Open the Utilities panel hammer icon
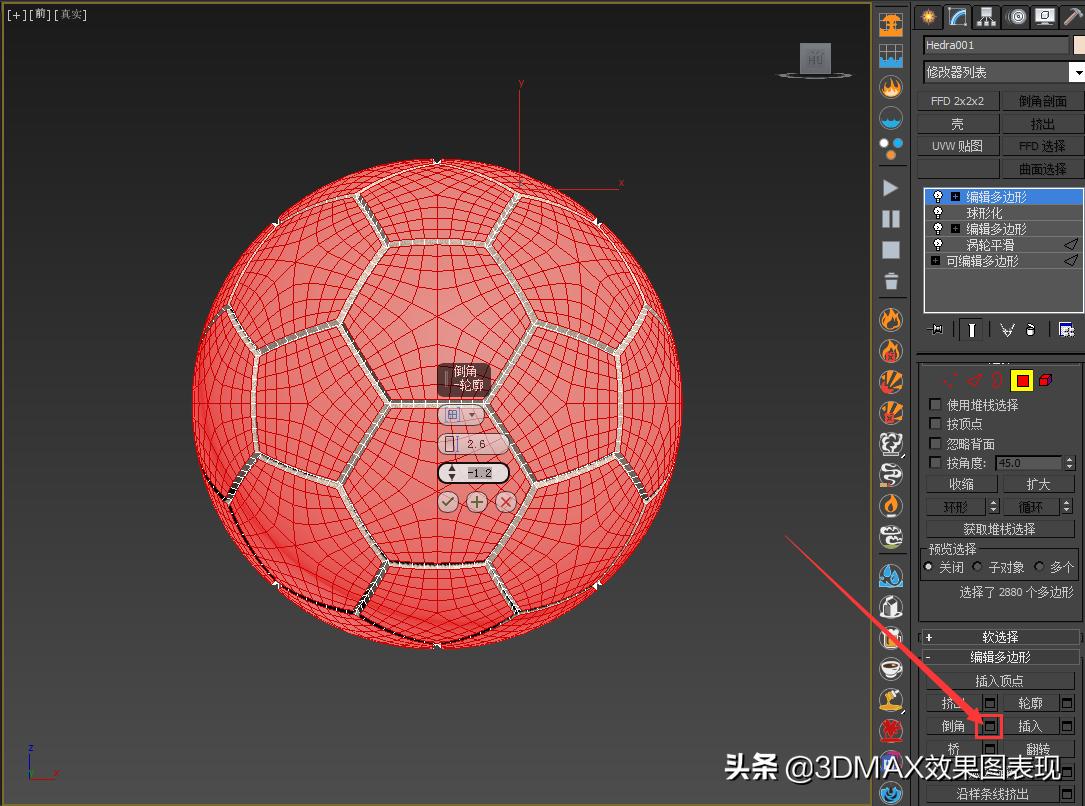Viewport: 1085px width, 806px height. tap(1072, 16)
